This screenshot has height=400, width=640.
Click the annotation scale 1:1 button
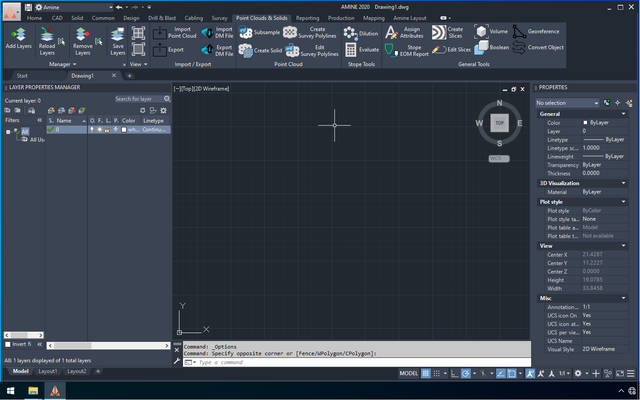tap(564, 373)
